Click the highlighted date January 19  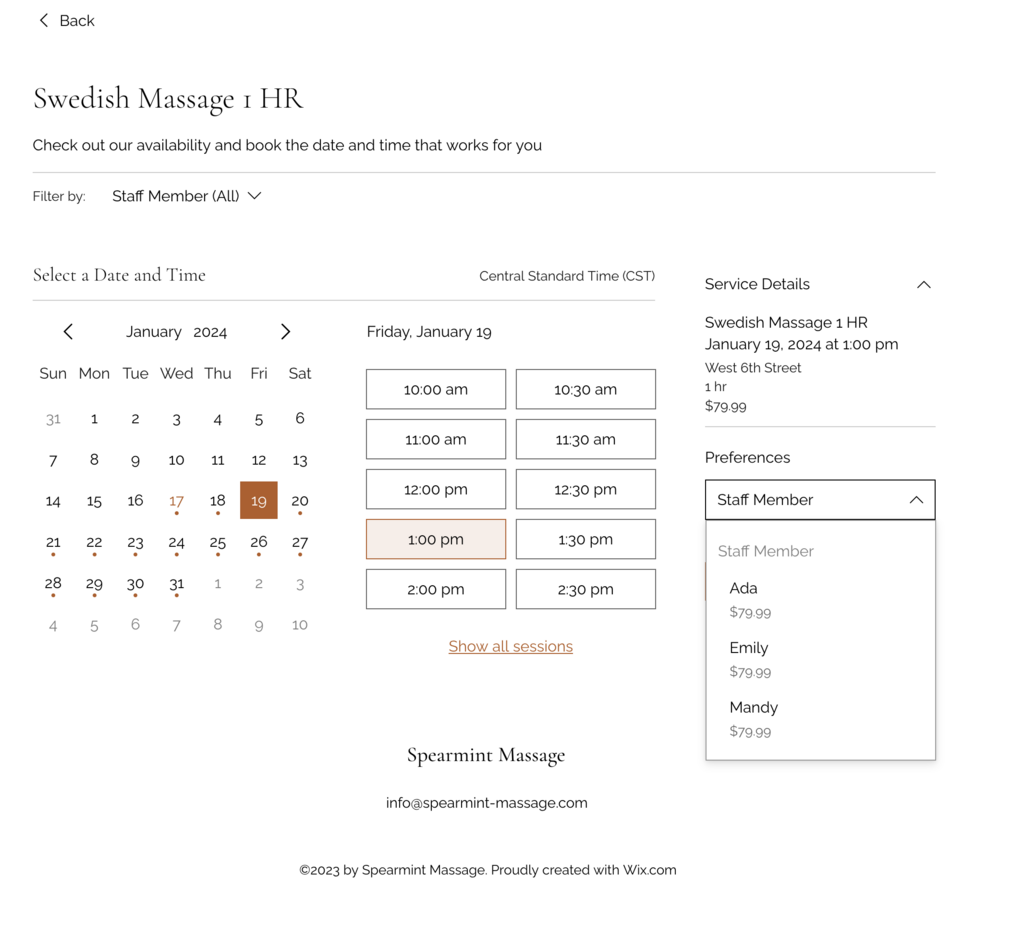(259, 500)
